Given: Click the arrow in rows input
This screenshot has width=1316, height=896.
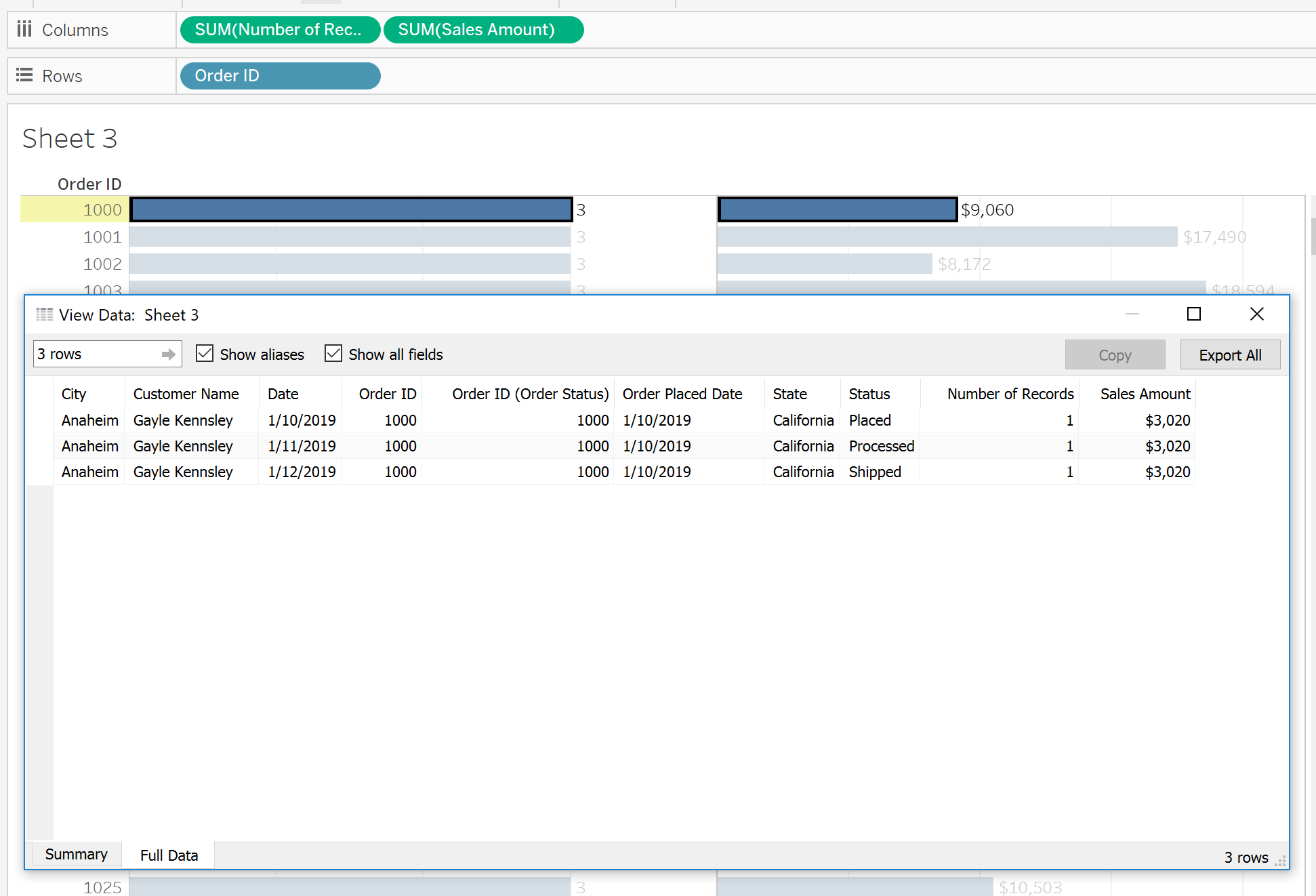Looking at the screenshot, I should tap(169, 354).
